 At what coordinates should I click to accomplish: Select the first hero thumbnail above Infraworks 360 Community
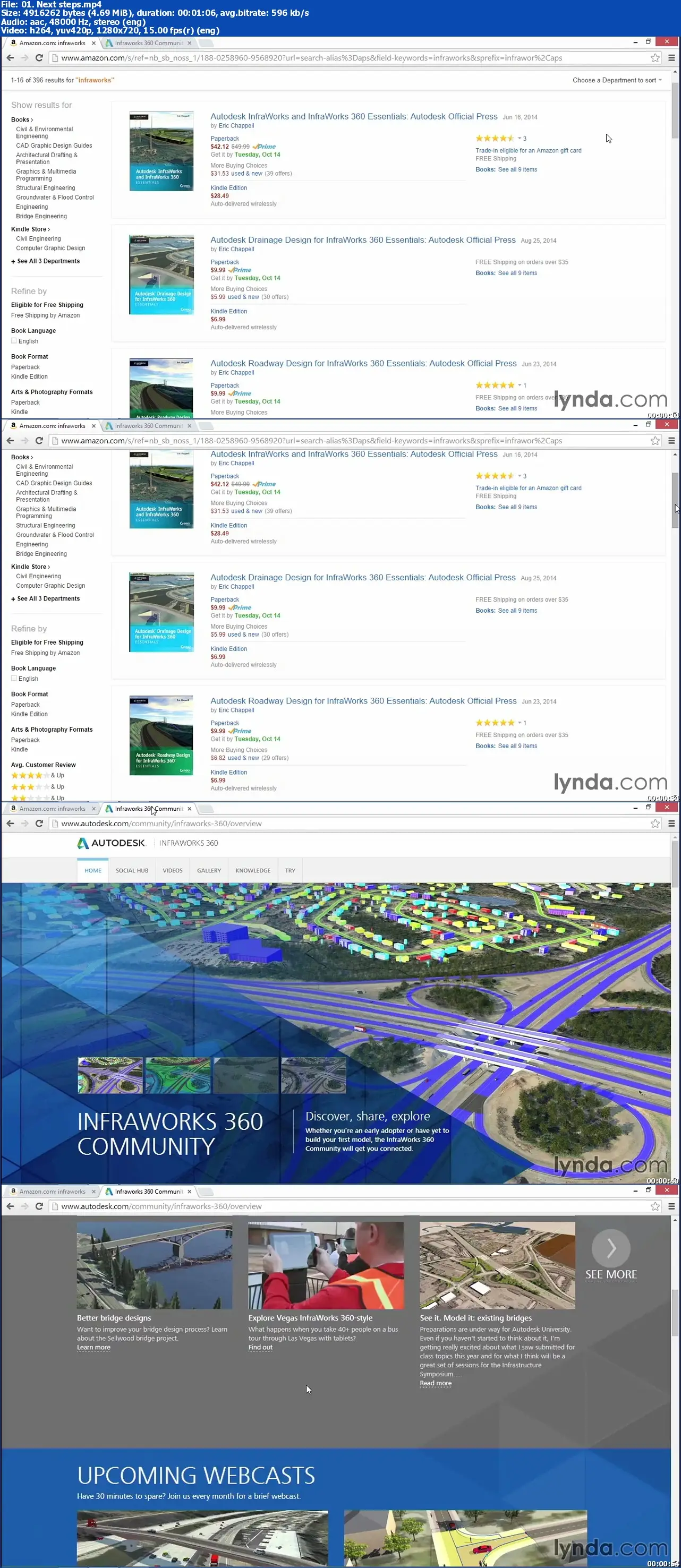click(x=110, y=1075)
